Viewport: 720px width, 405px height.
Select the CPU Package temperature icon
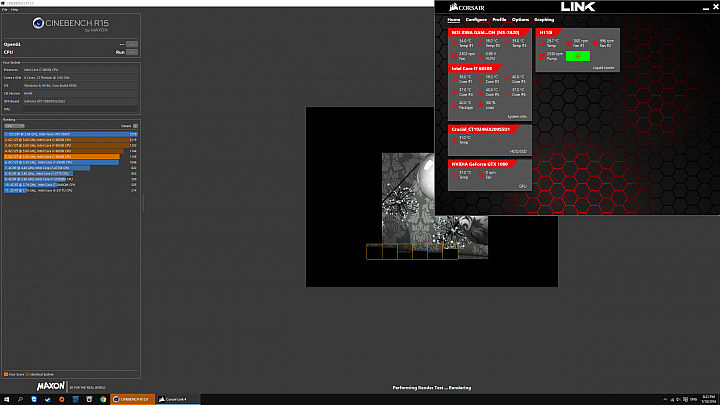point(455,105)
